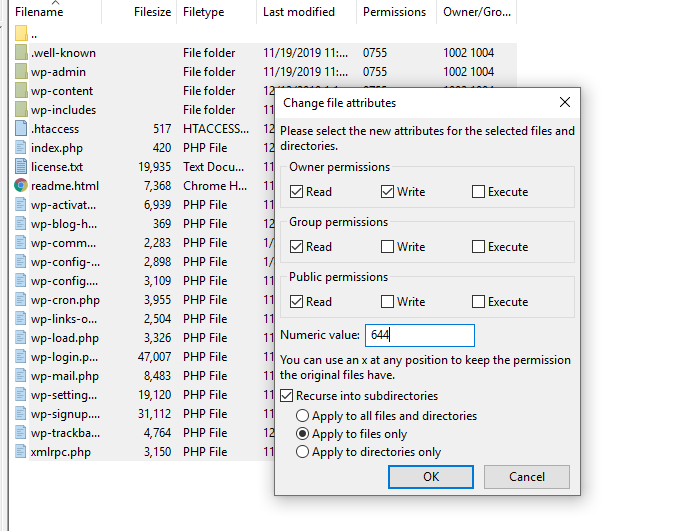Click the wp-admin folder icon
Viewport: 689px width, 531px height.
click(x=21, y=72)
